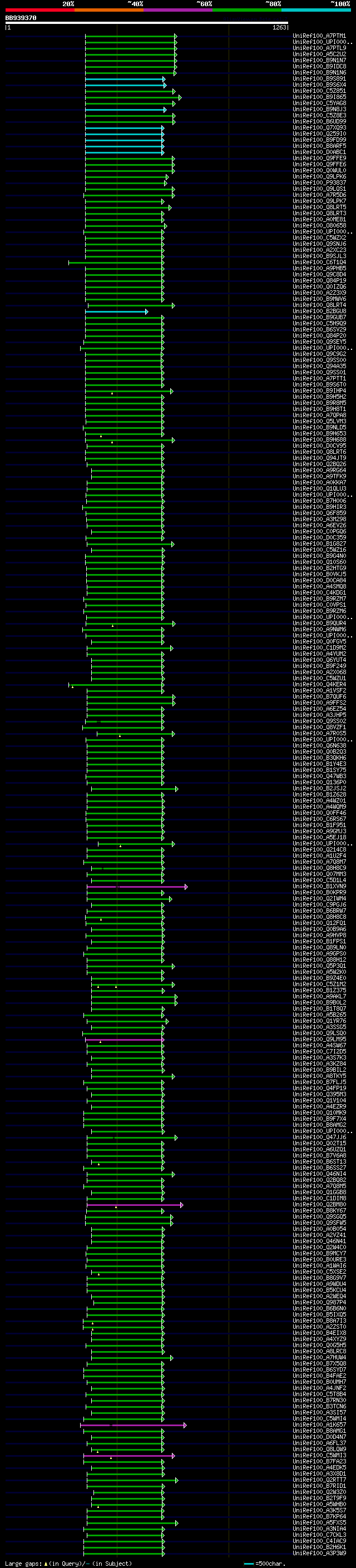356x1568 pixels.
Task: Click the white query sequence bar
Action: 147,23
